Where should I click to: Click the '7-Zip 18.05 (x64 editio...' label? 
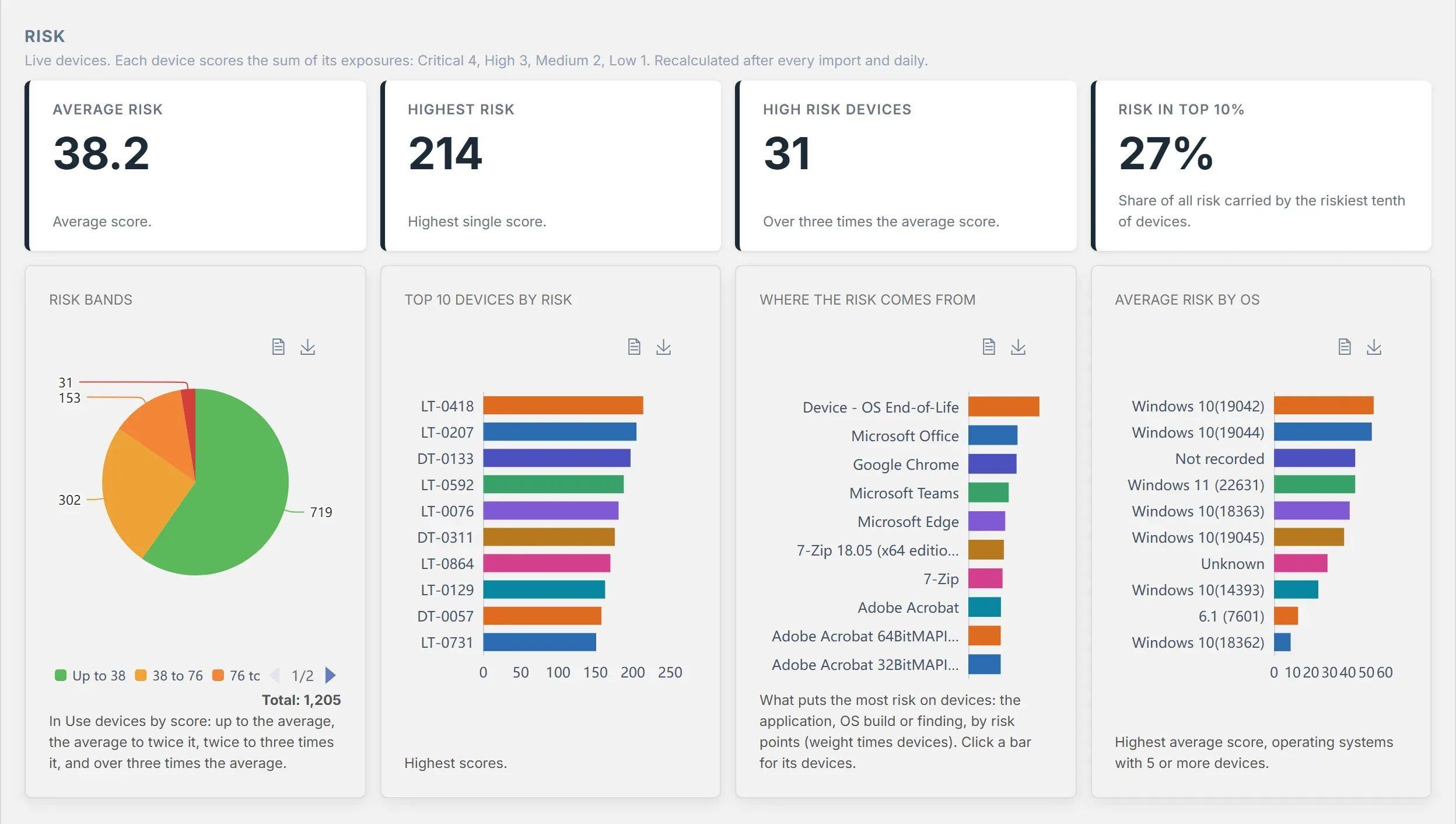[877, 550]
